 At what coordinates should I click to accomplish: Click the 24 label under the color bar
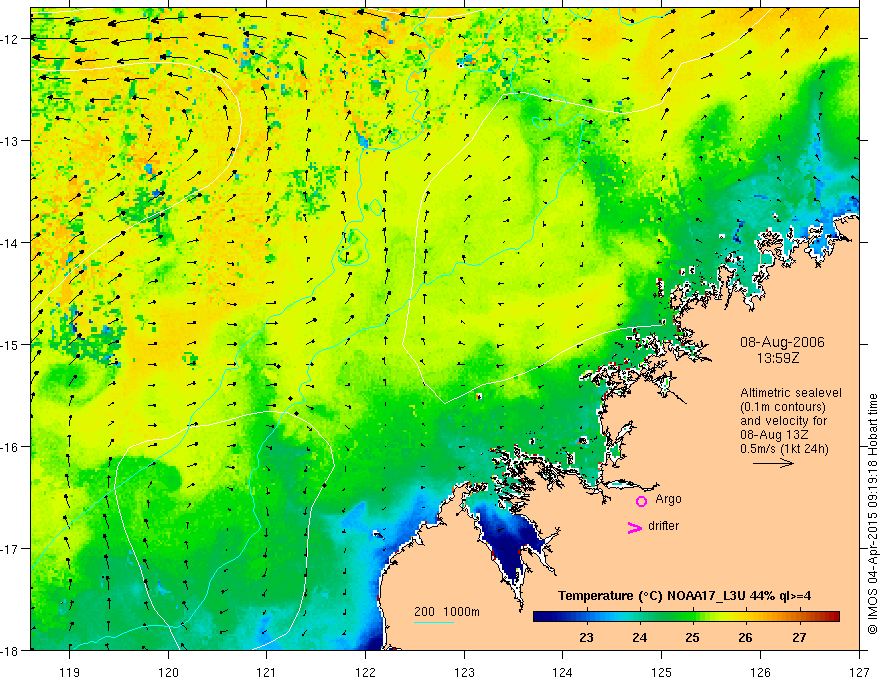coord(639,638)
